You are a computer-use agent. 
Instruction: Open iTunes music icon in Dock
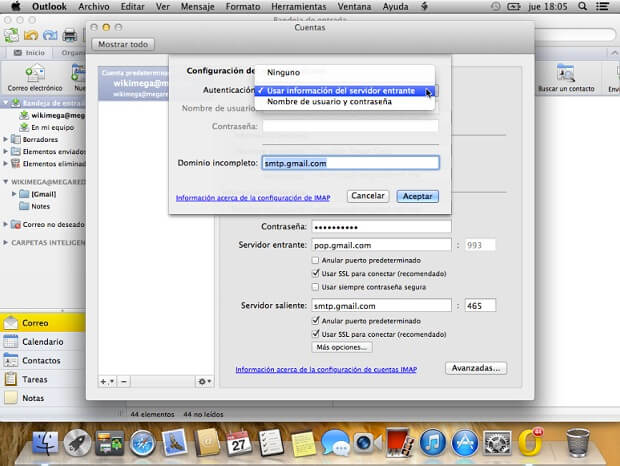pos(433,443)
